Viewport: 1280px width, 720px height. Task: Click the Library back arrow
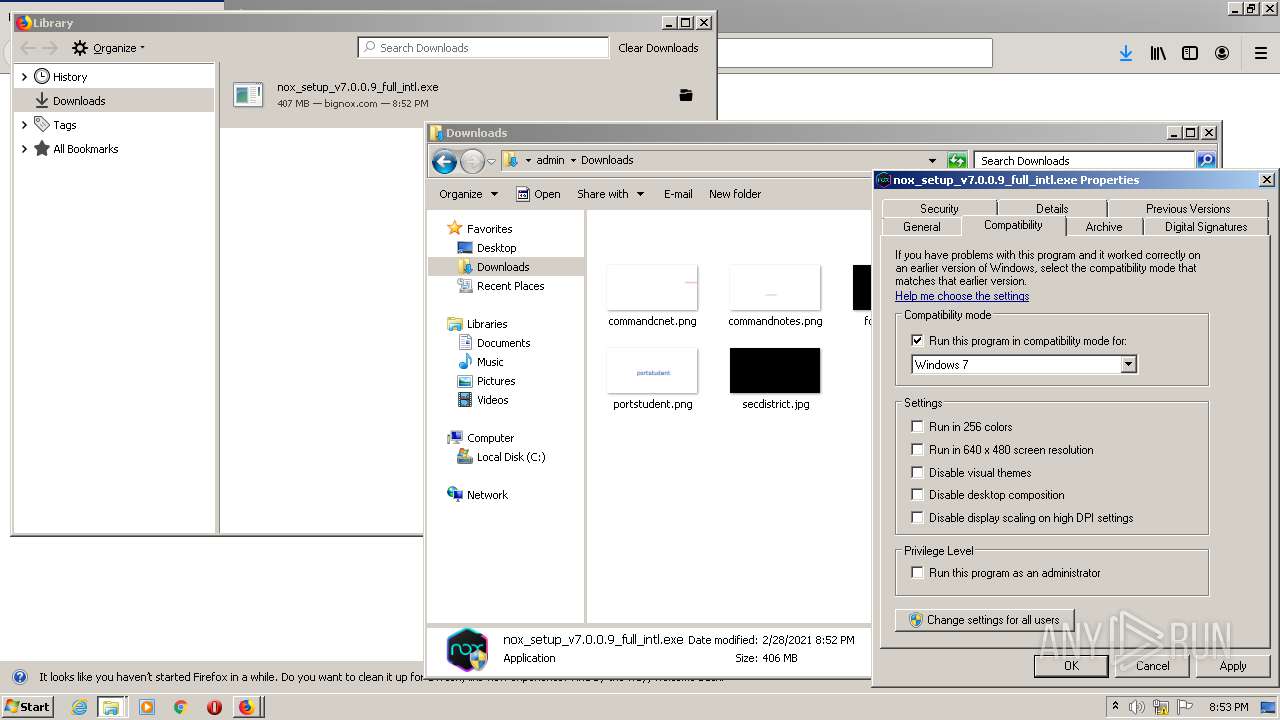(x=28, y=48)
